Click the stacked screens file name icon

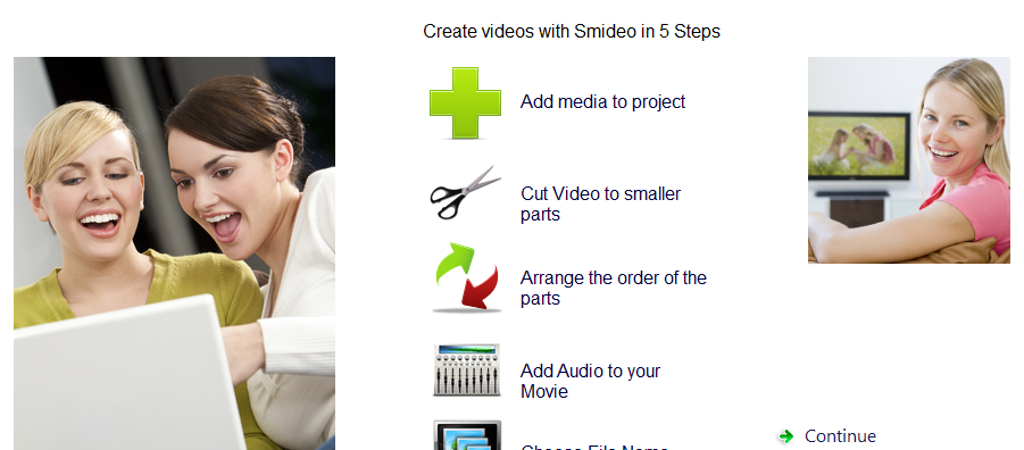point(467,435)
